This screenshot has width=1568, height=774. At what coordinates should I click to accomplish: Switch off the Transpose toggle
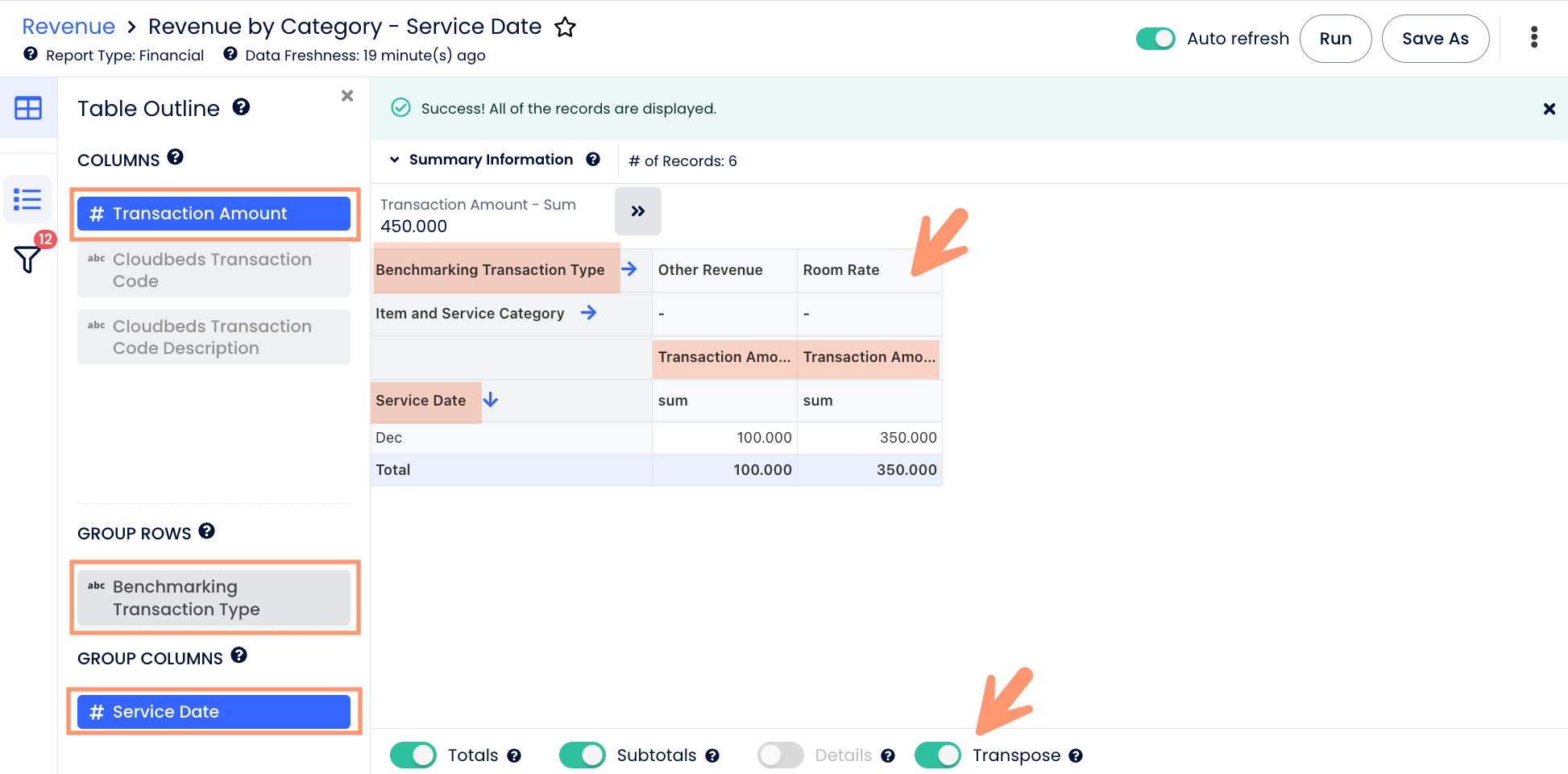coord(937,755)
